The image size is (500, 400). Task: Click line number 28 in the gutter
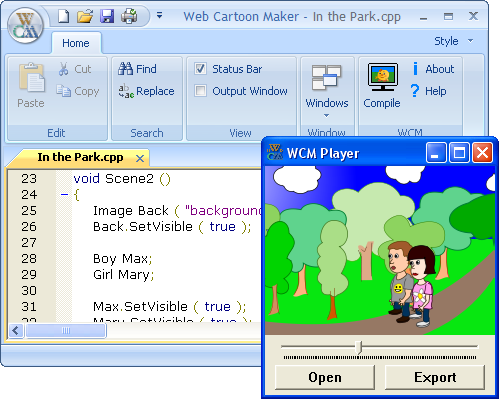pos(29,259)
